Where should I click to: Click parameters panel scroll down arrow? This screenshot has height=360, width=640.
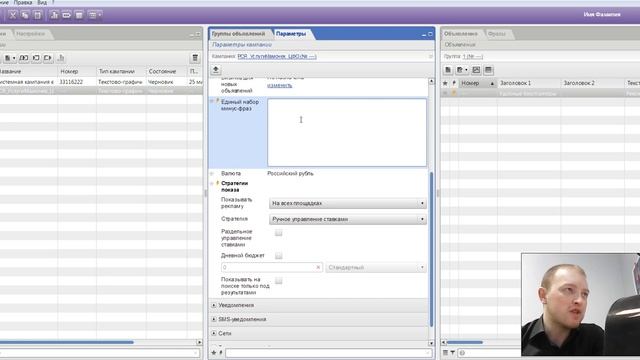coord(431,343)
